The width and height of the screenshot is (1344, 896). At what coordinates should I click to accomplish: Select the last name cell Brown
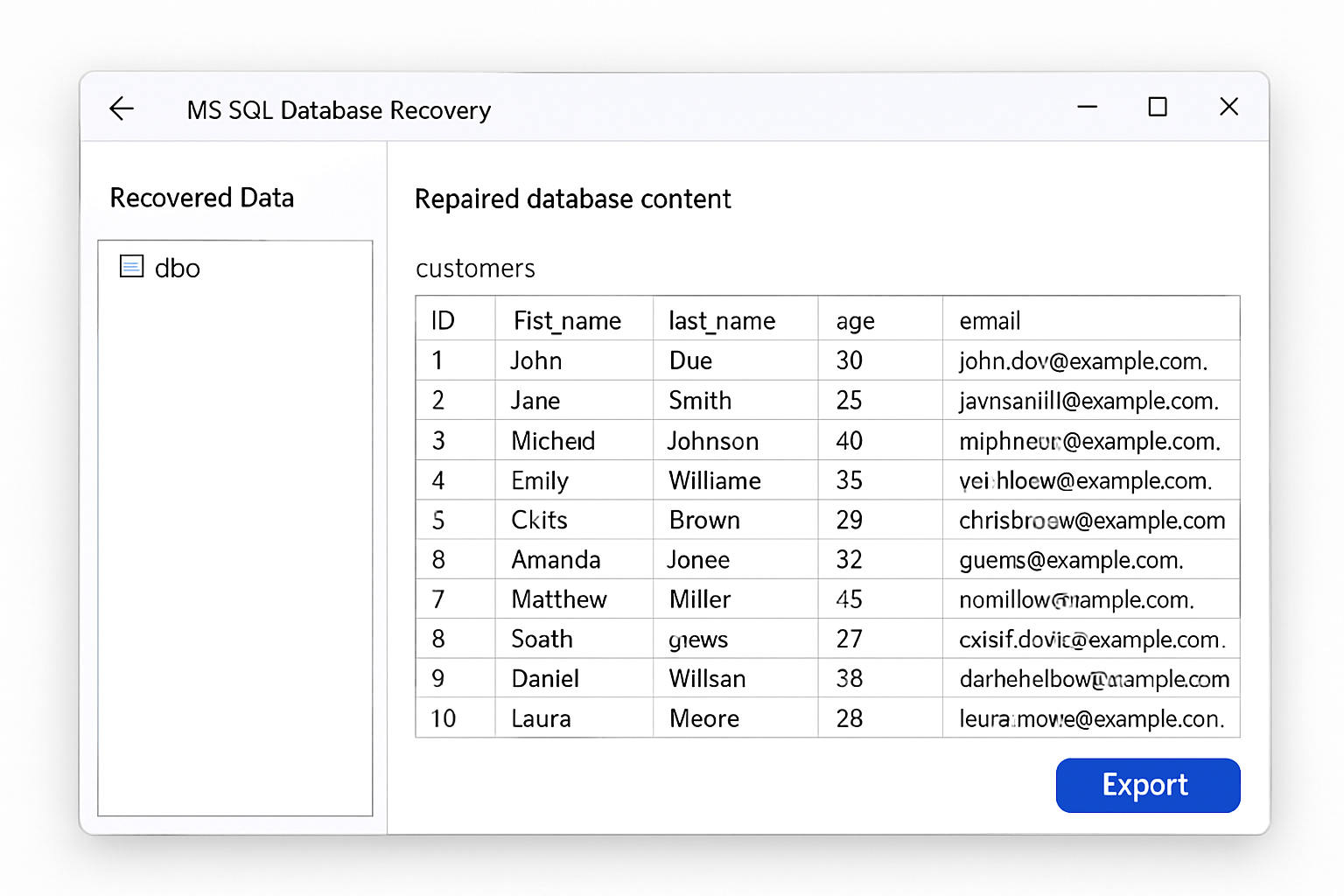pyautogui.click(x=735, y=520)
